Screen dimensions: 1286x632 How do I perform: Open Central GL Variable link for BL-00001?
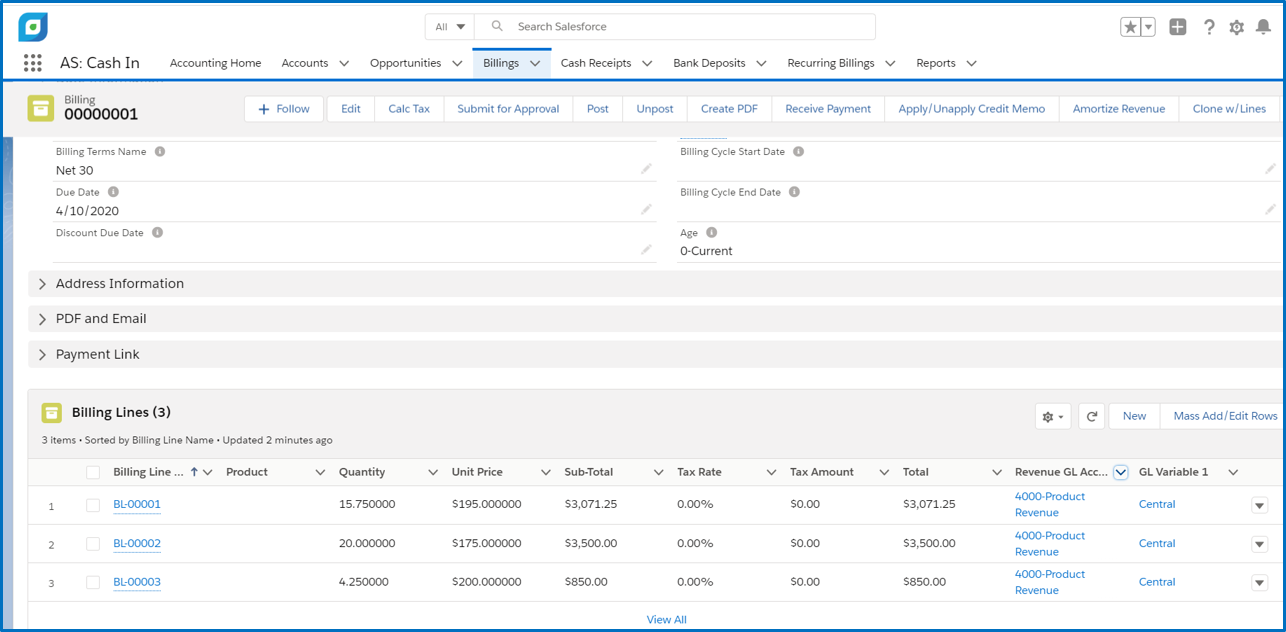[x=1157, y=505]
